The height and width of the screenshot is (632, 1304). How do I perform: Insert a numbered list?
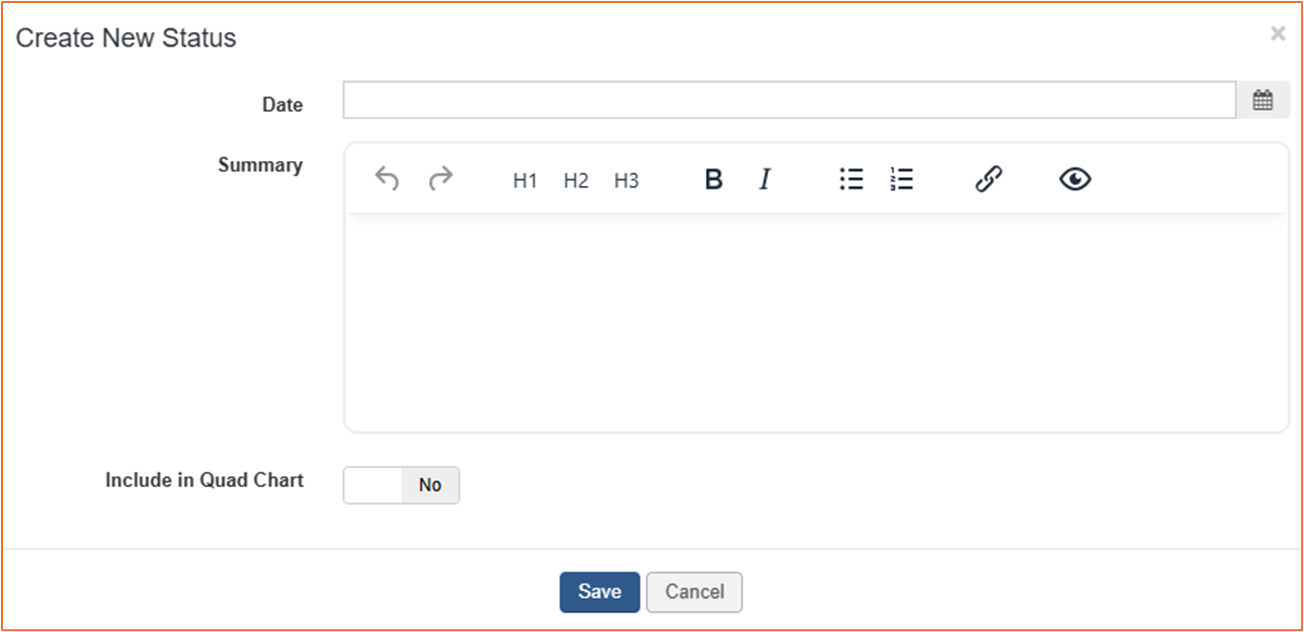[901, 179]
